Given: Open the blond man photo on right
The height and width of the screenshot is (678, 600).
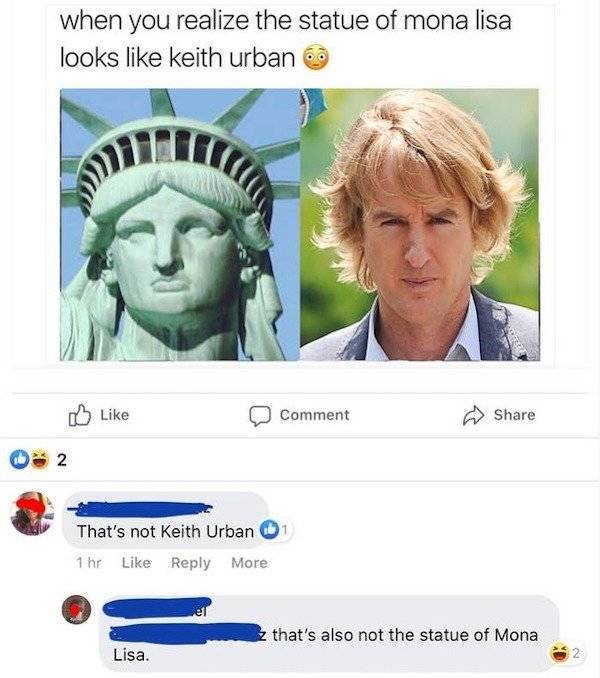Looking at the screenshot, I should 420,224.
